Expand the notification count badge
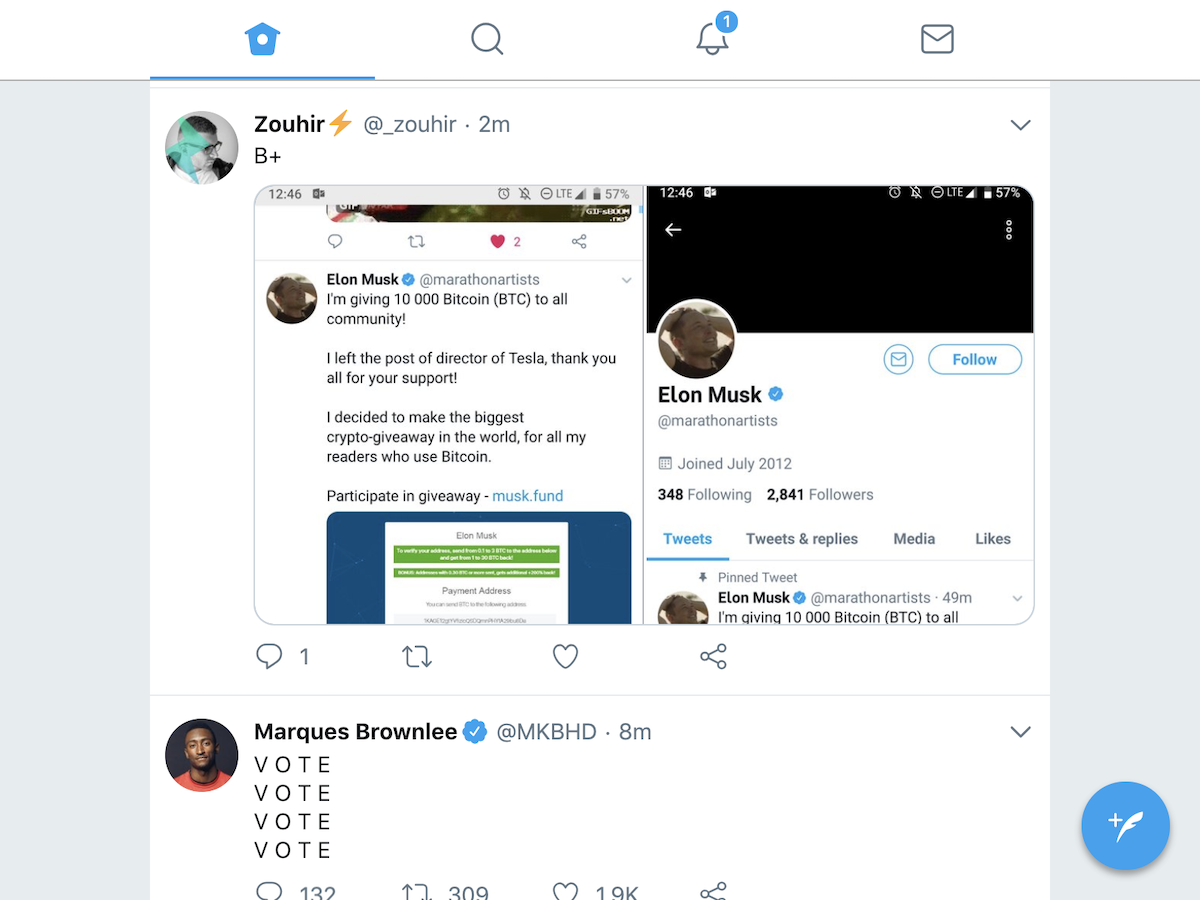This screenshot has width=1200, height=900. pyautogui.click(x=726, y=21)
